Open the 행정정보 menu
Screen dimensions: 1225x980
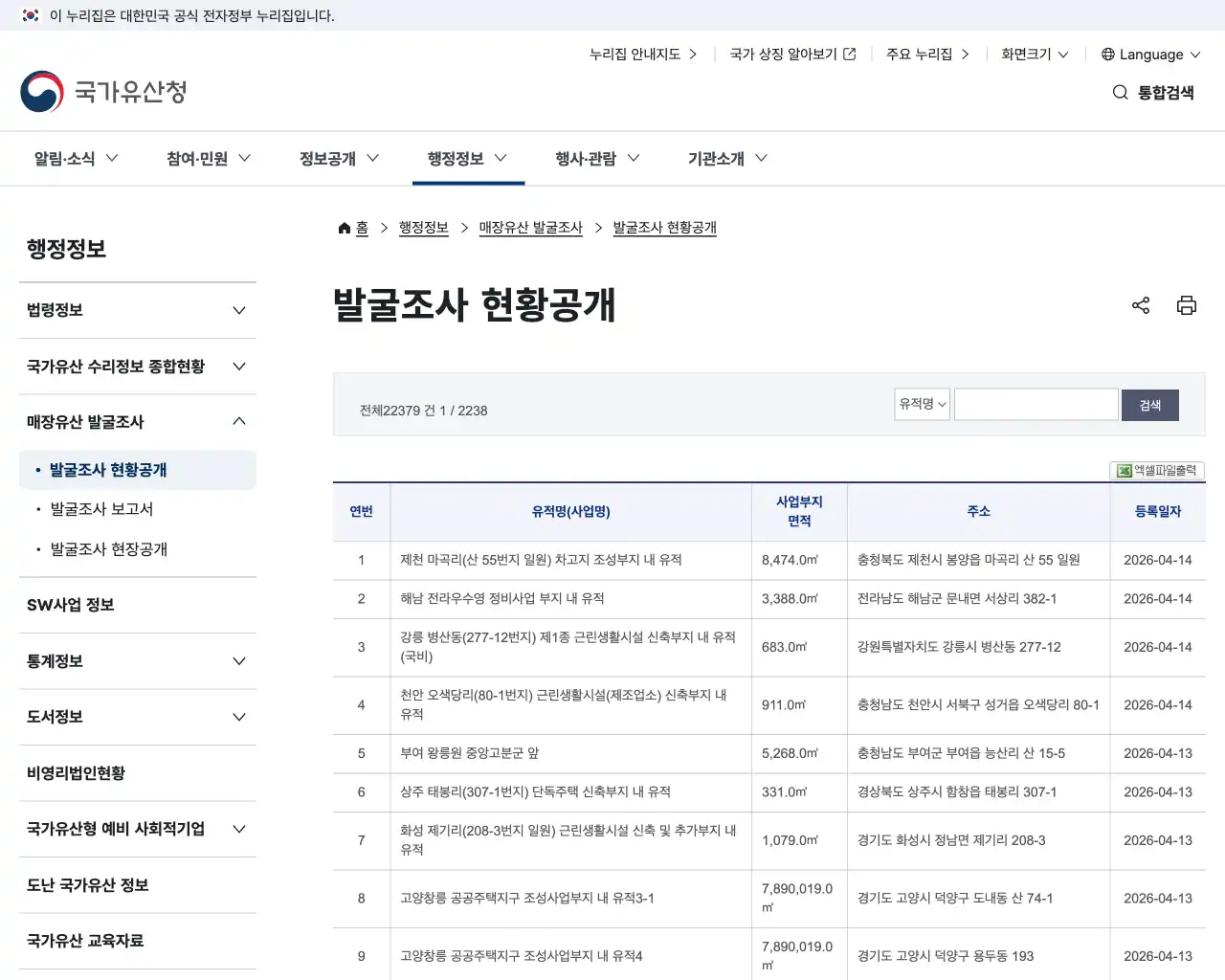pyautogui.click(x=468, y=159)
